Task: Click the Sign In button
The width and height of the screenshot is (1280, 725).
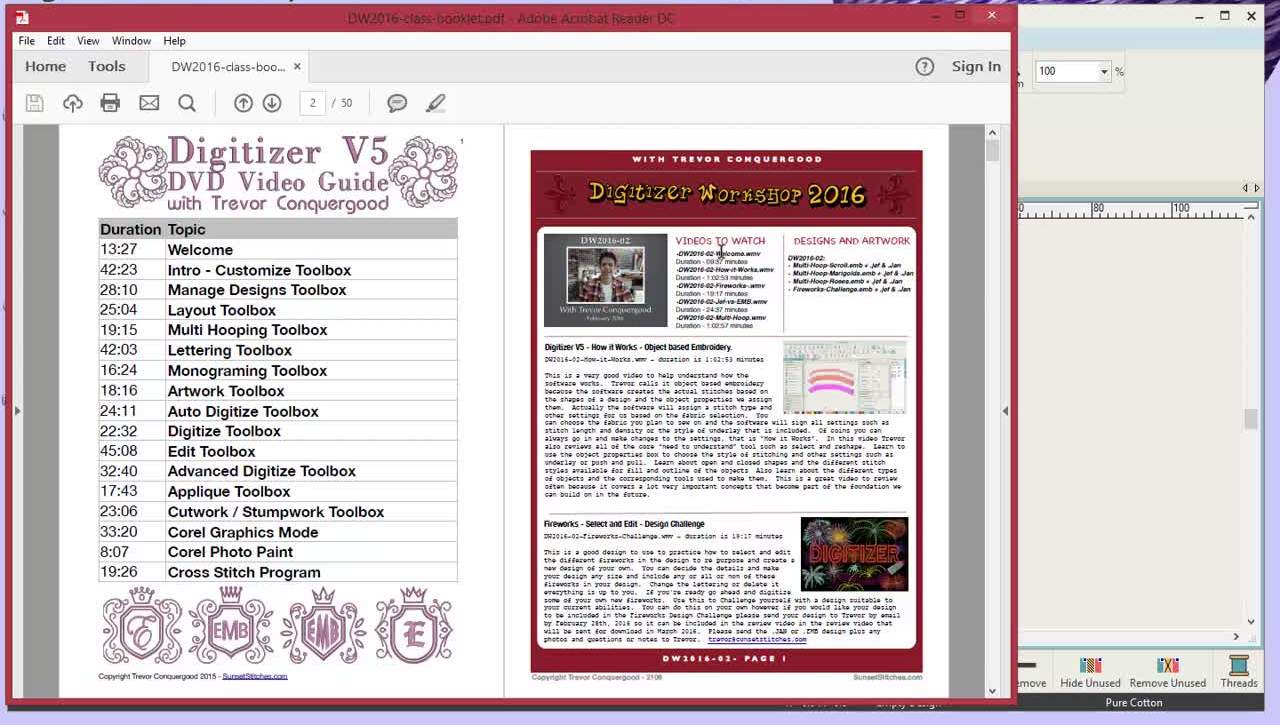Action: pyautogui.click(x=976, y=66)
